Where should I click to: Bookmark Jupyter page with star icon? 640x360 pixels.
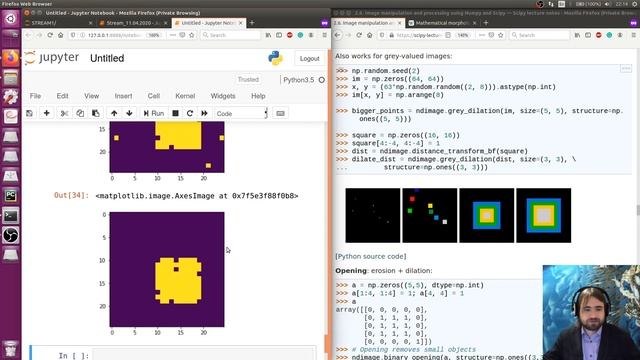(192, 35)
